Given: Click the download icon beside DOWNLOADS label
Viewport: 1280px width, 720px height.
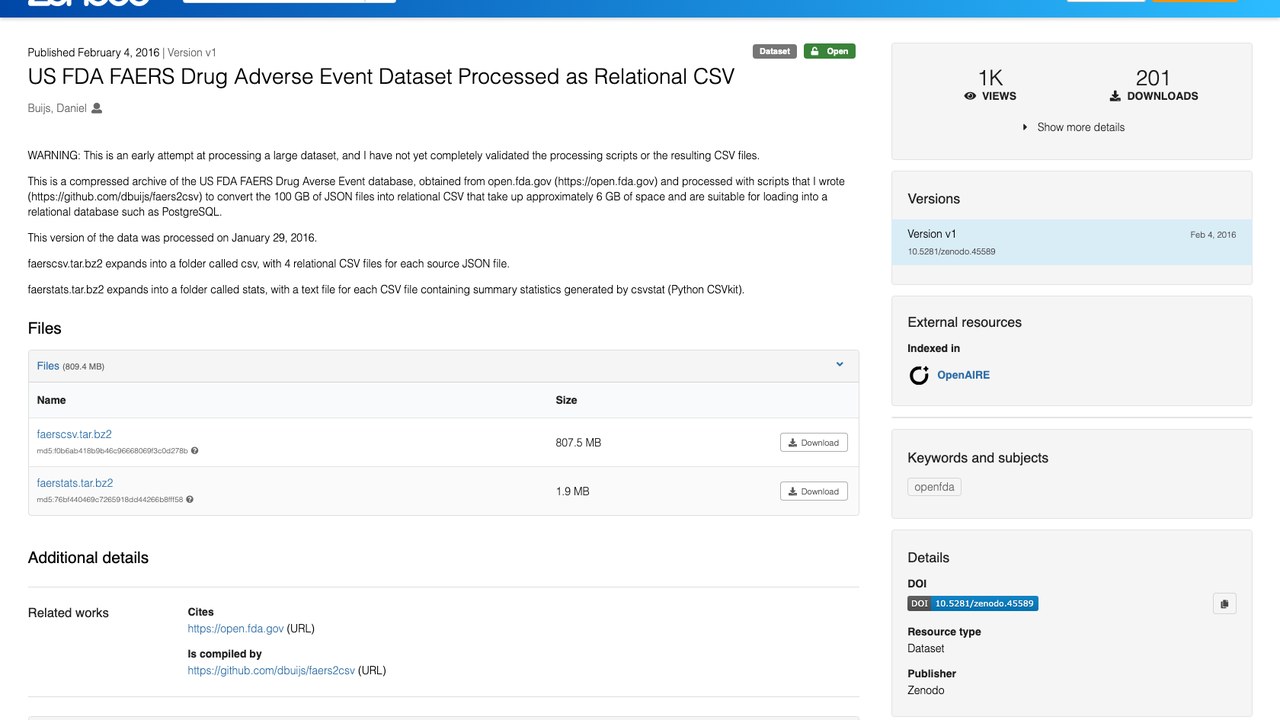Looking at the screenshot, I should pyautogui.click(x=1115, y=96).
